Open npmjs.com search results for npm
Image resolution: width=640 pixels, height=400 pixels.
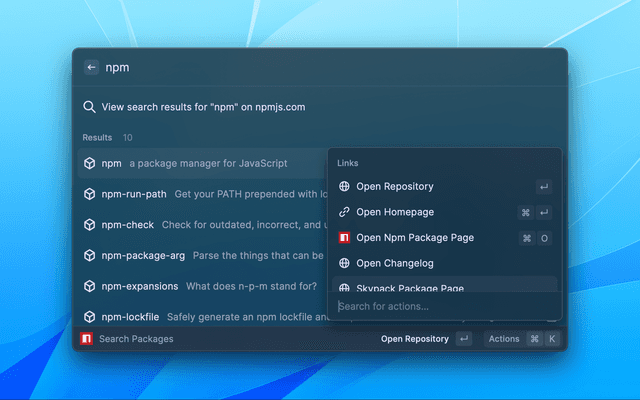[203, 107]
